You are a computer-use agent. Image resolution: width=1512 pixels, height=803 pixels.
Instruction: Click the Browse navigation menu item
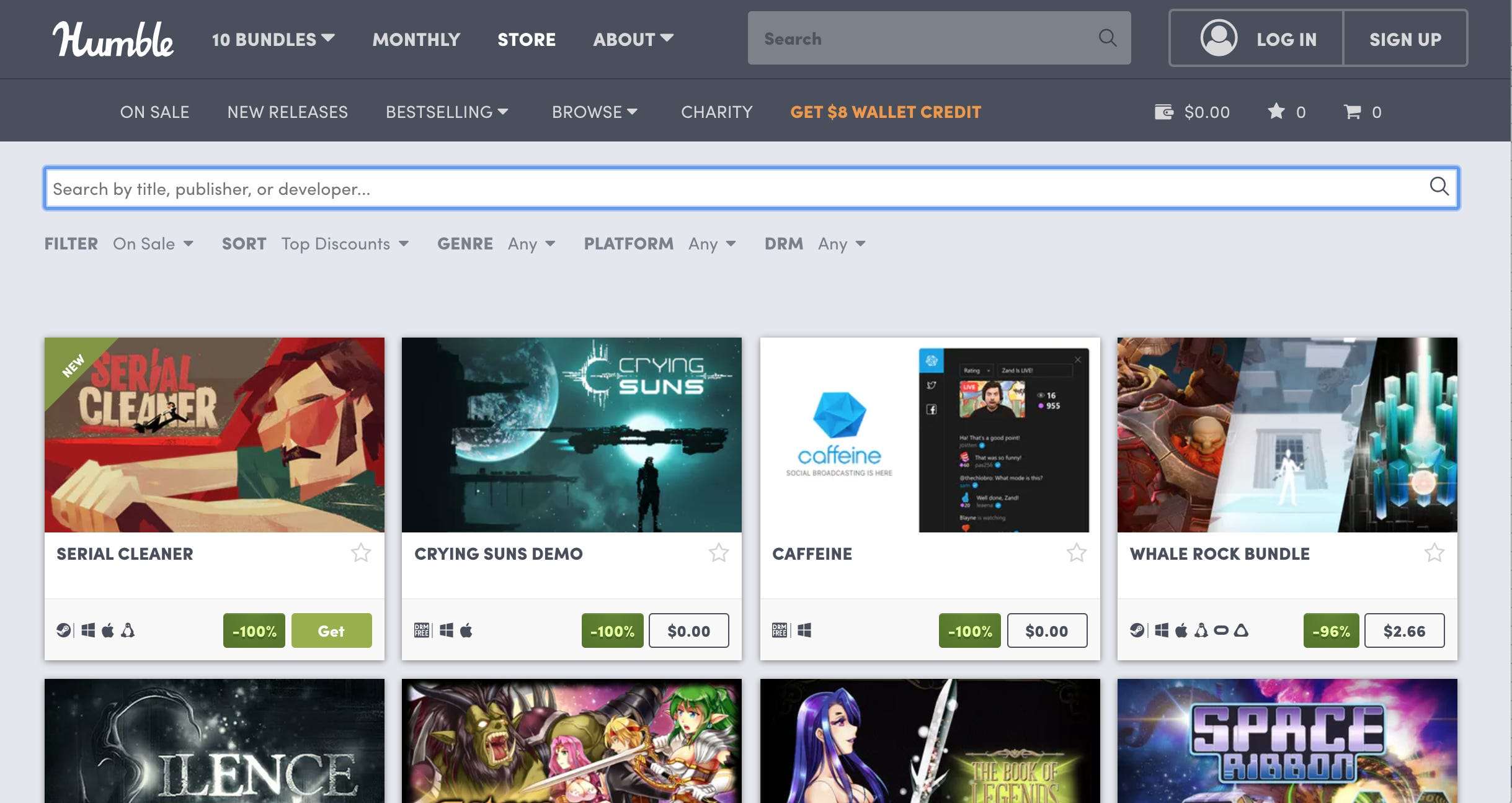pos(595,110)
